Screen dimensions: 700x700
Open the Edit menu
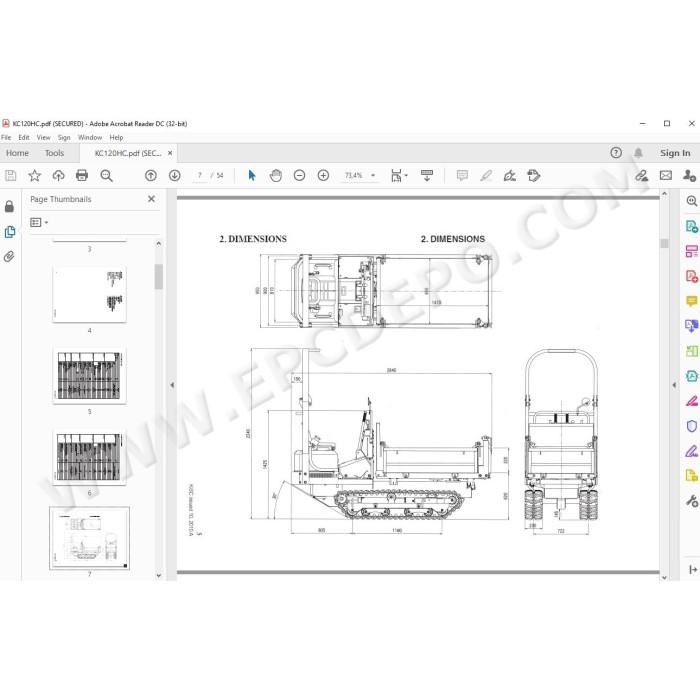pos(24,138)
